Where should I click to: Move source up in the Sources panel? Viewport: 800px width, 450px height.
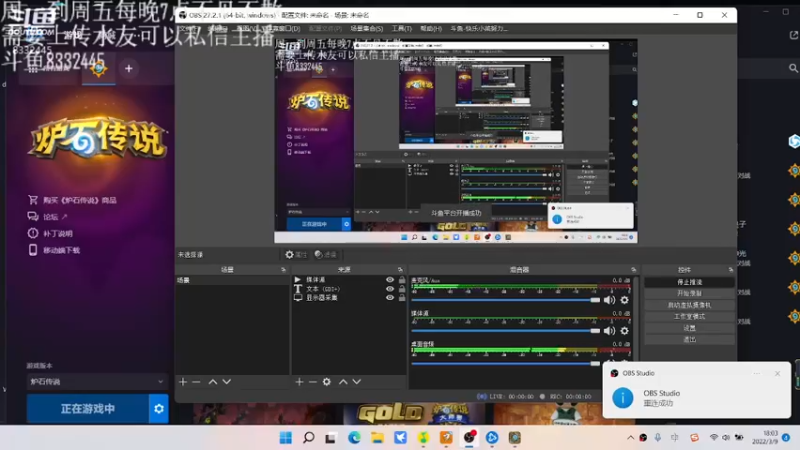coord(343,382)
